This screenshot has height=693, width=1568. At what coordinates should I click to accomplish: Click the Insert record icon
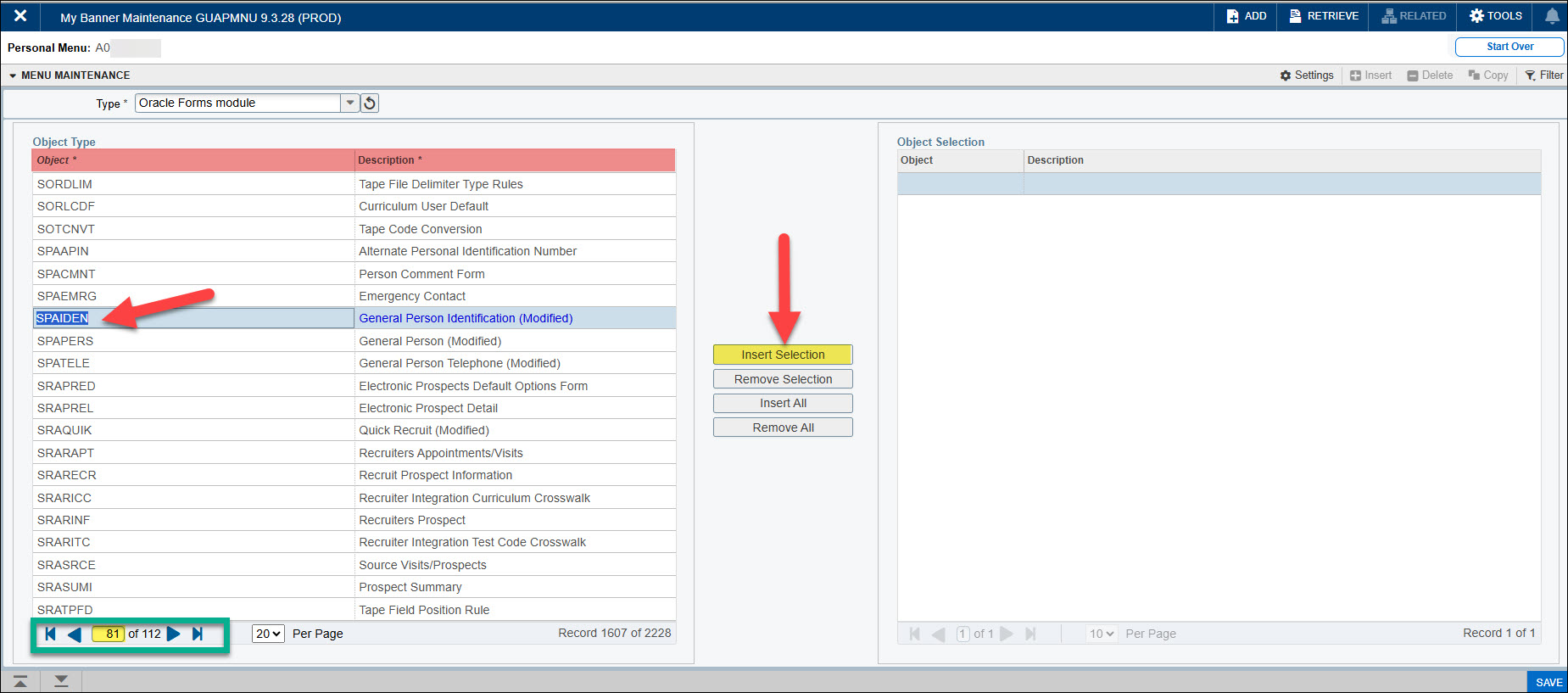[x=1370, y=75]
